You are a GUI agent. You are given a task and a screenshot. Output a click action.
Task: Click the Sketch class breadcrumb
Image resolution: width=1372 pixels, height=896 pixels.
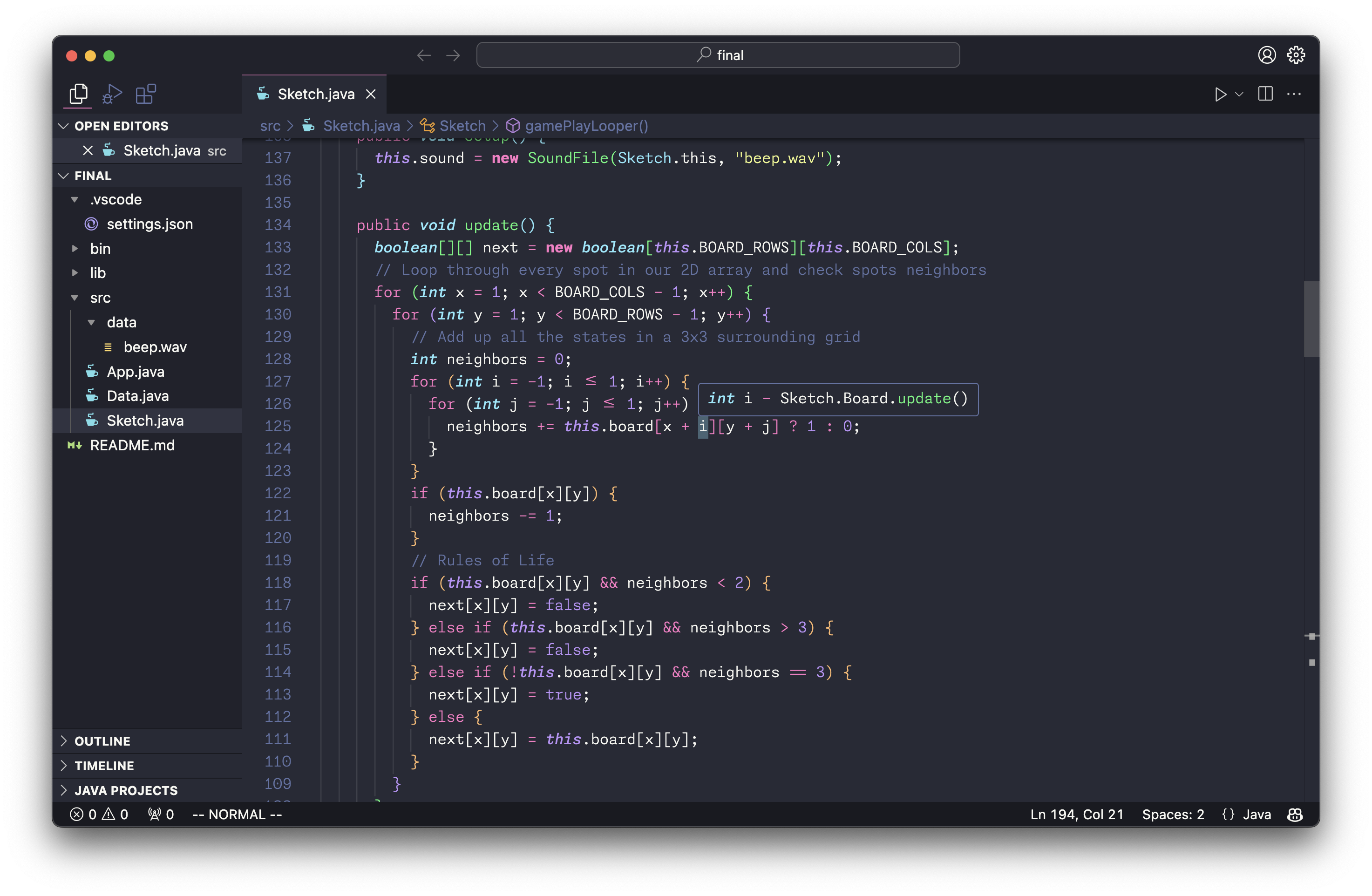pos(462,126)
